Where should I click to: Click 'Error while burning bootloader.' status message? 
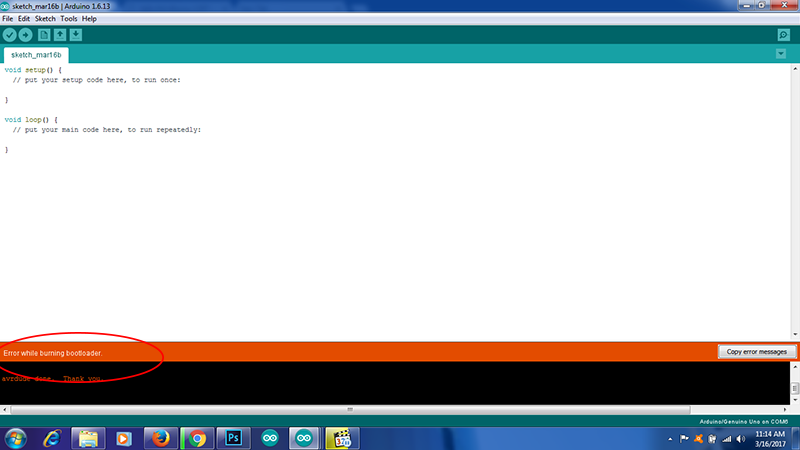(53, 353)
